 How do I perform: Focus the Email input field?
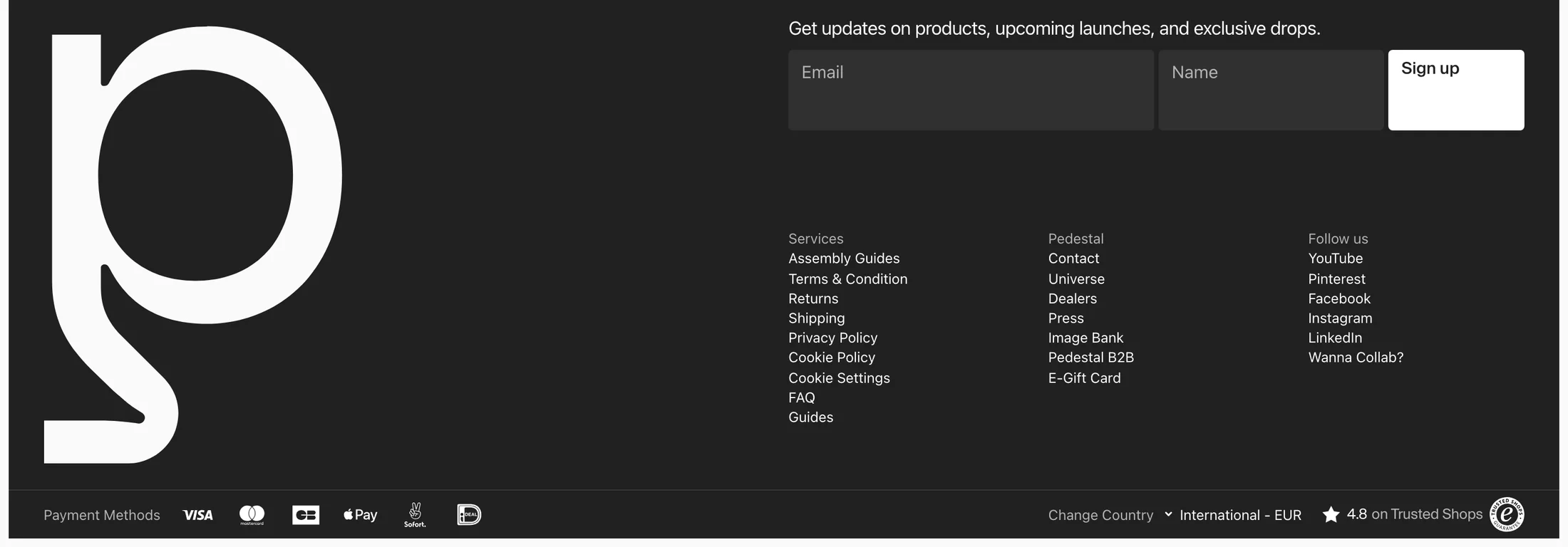click(971, 90)
